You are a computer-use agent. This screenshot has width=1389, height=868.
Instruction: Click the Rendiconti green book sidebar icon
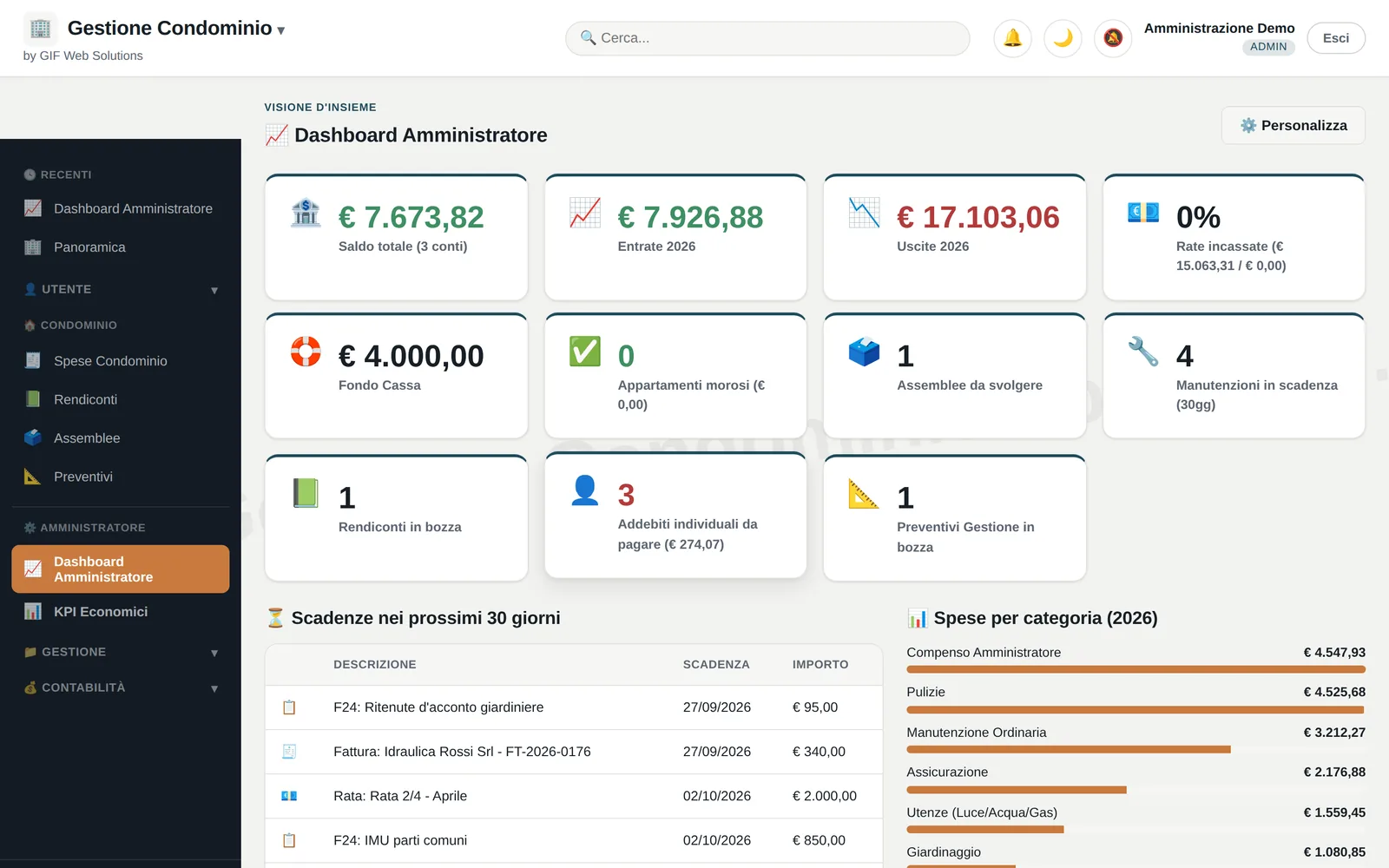[x=33, y=399]
